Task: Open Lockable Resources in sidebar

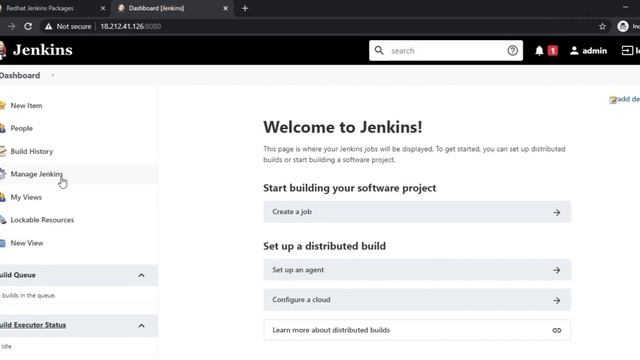Action: click(42, 220)
